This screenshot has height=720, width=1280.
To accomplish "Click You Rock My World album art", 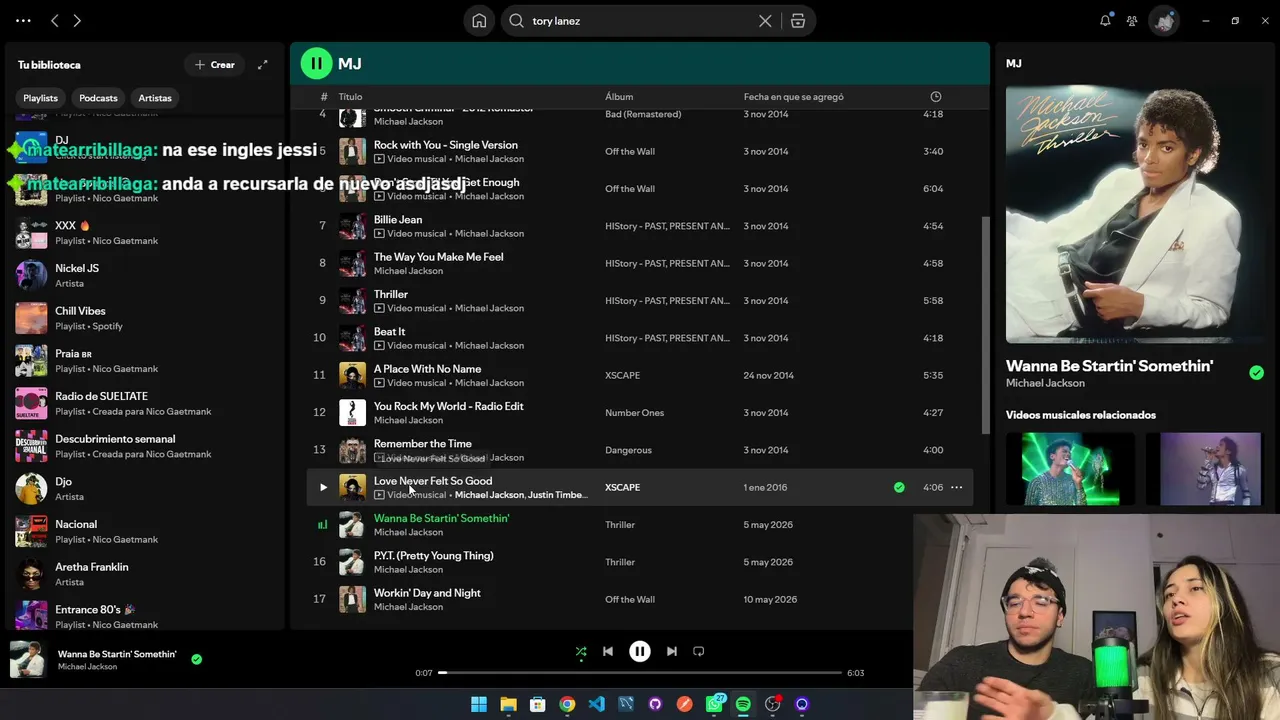I will (x=352, y=413).
